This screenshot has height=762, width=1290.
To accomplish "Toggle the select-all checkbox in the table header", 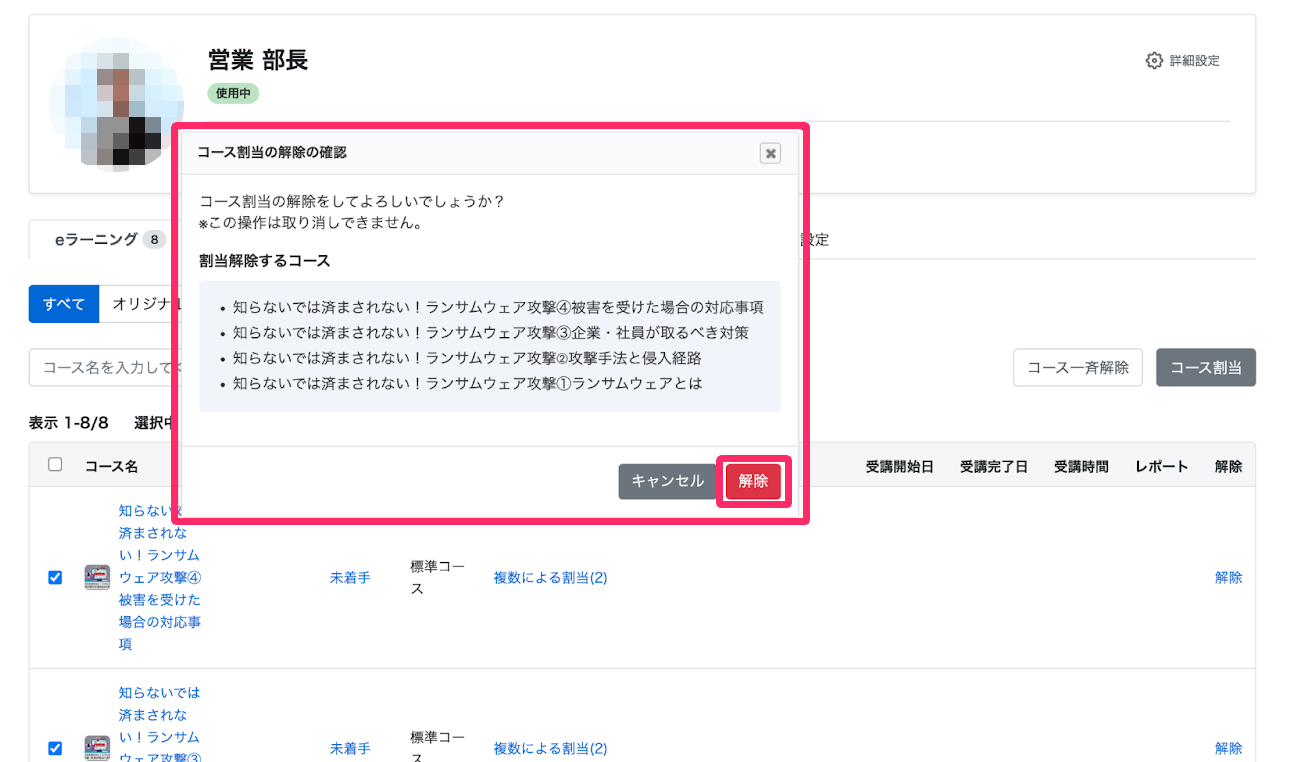I will (55, 464).
